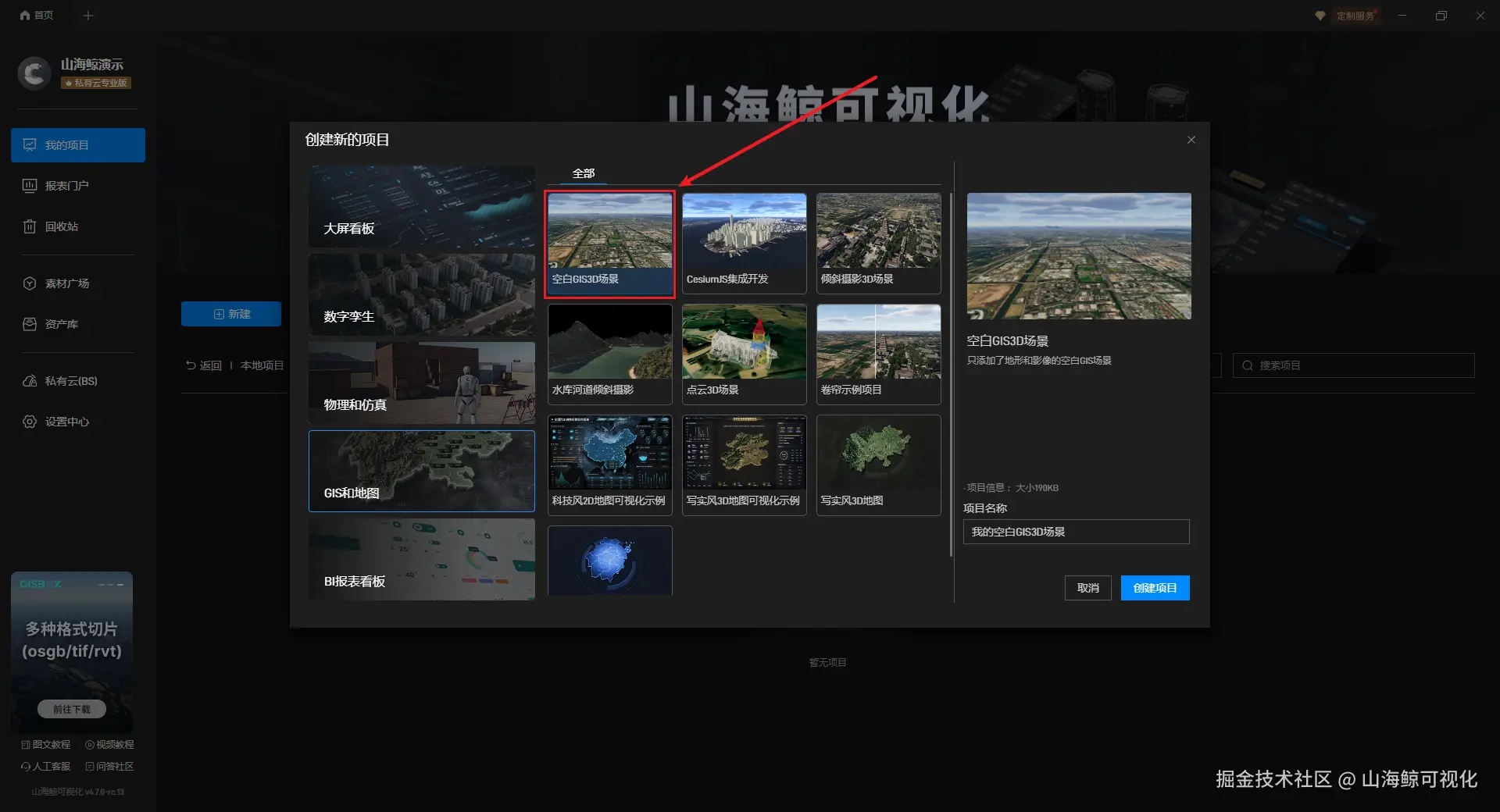The image size is (1500, 812).
Task: Select the 科技风2D地图可视化示例 template
Action: tap(610, 465)
